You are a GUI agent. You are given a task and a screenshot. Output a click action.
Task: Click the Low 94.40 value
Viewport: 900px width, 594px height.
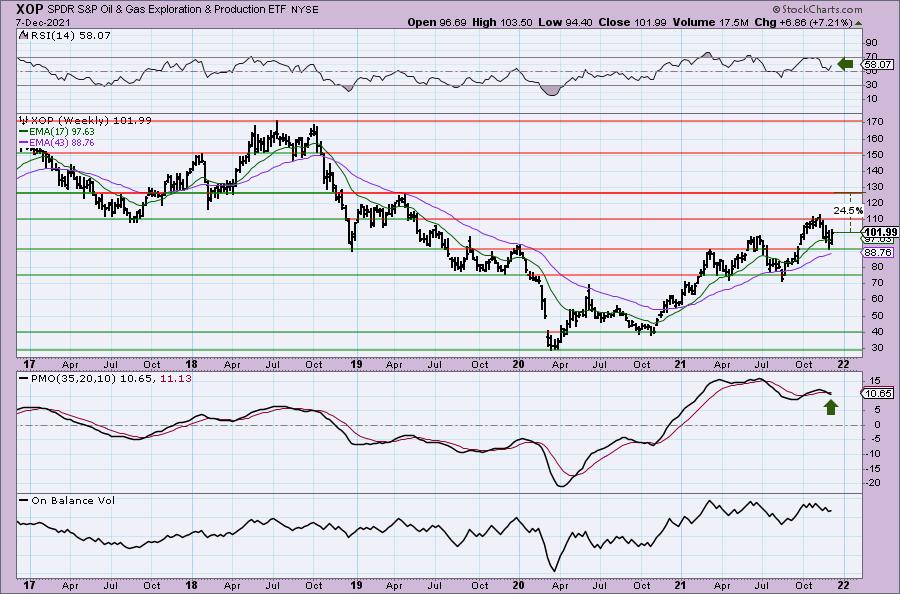(566, 22)
